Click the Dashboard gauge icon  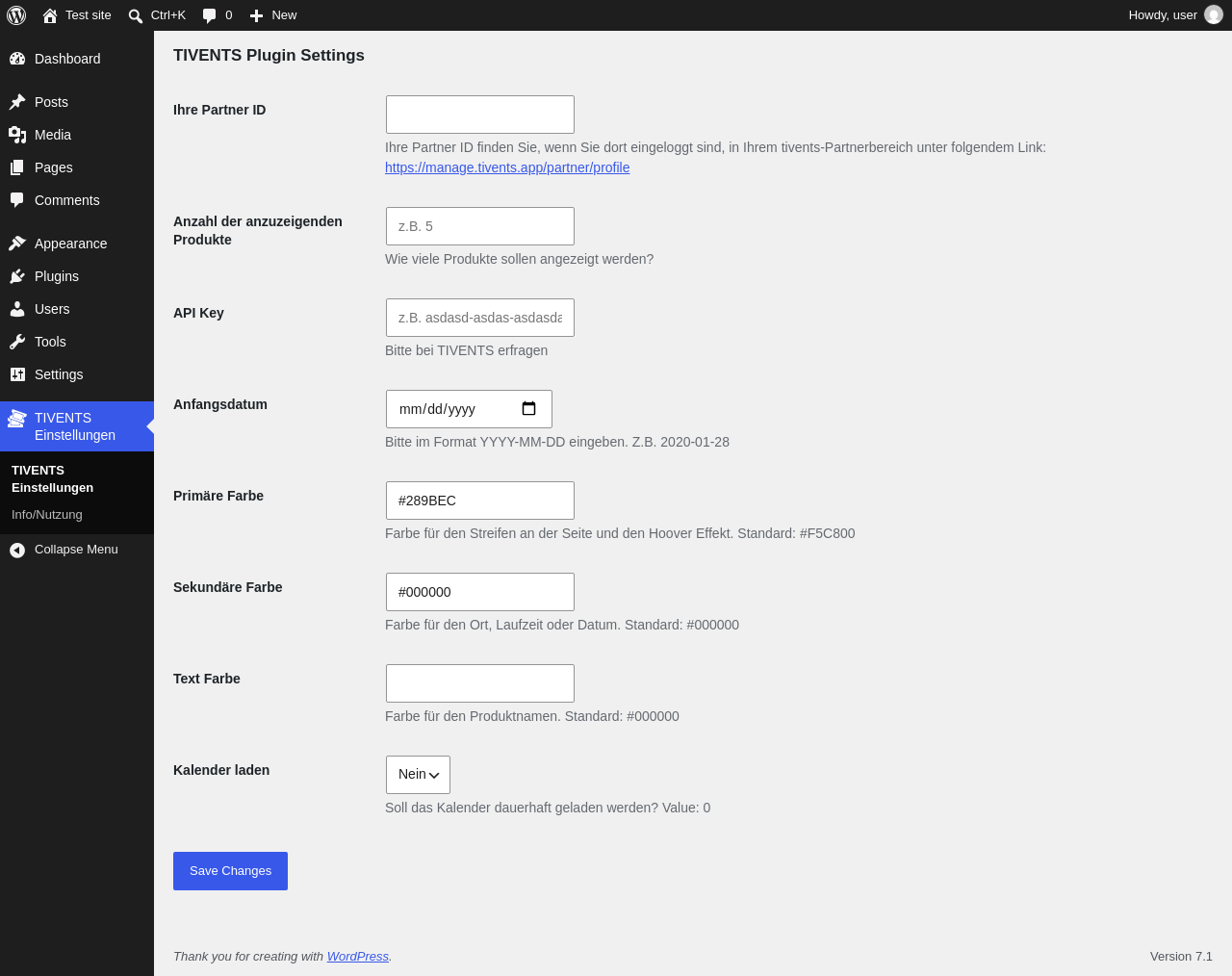click(x=17, y=59)
